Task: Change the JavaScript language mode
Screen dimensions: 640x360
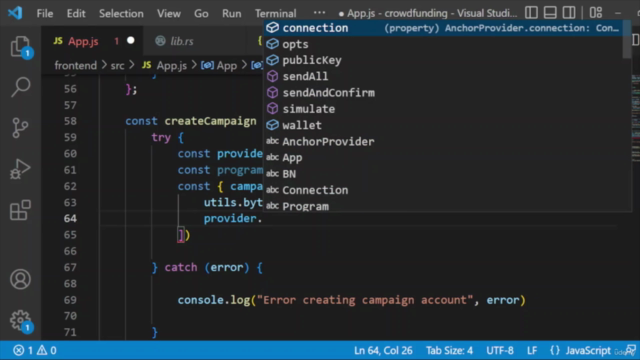Action: click(x=588, y=350)
